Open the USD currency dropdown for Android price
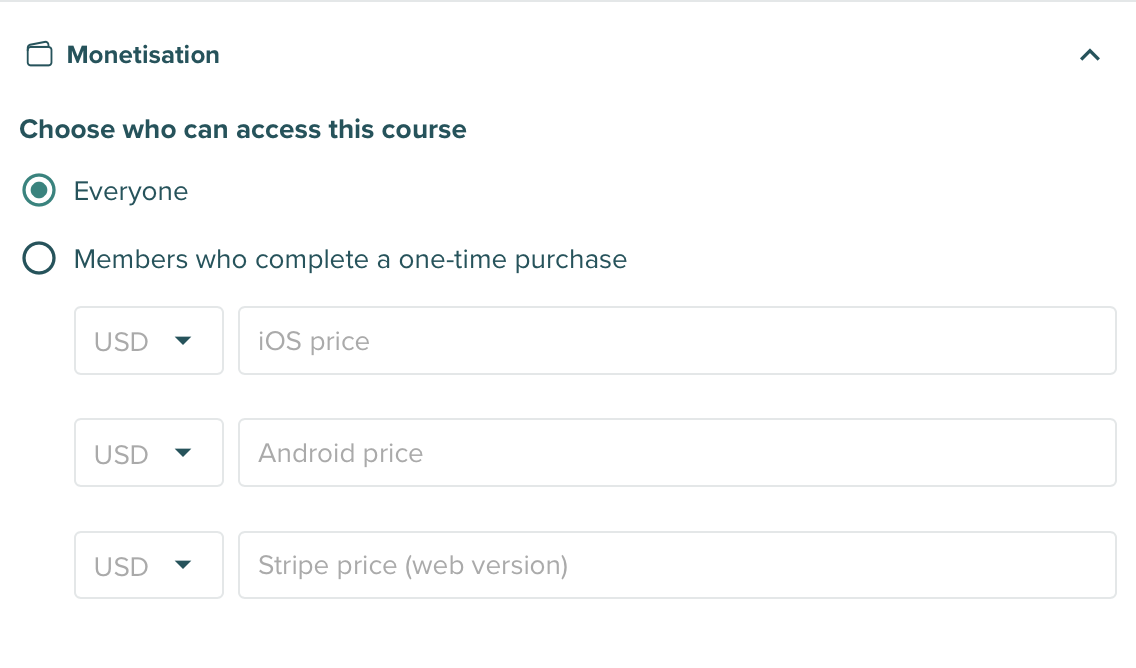 [148, 452]
